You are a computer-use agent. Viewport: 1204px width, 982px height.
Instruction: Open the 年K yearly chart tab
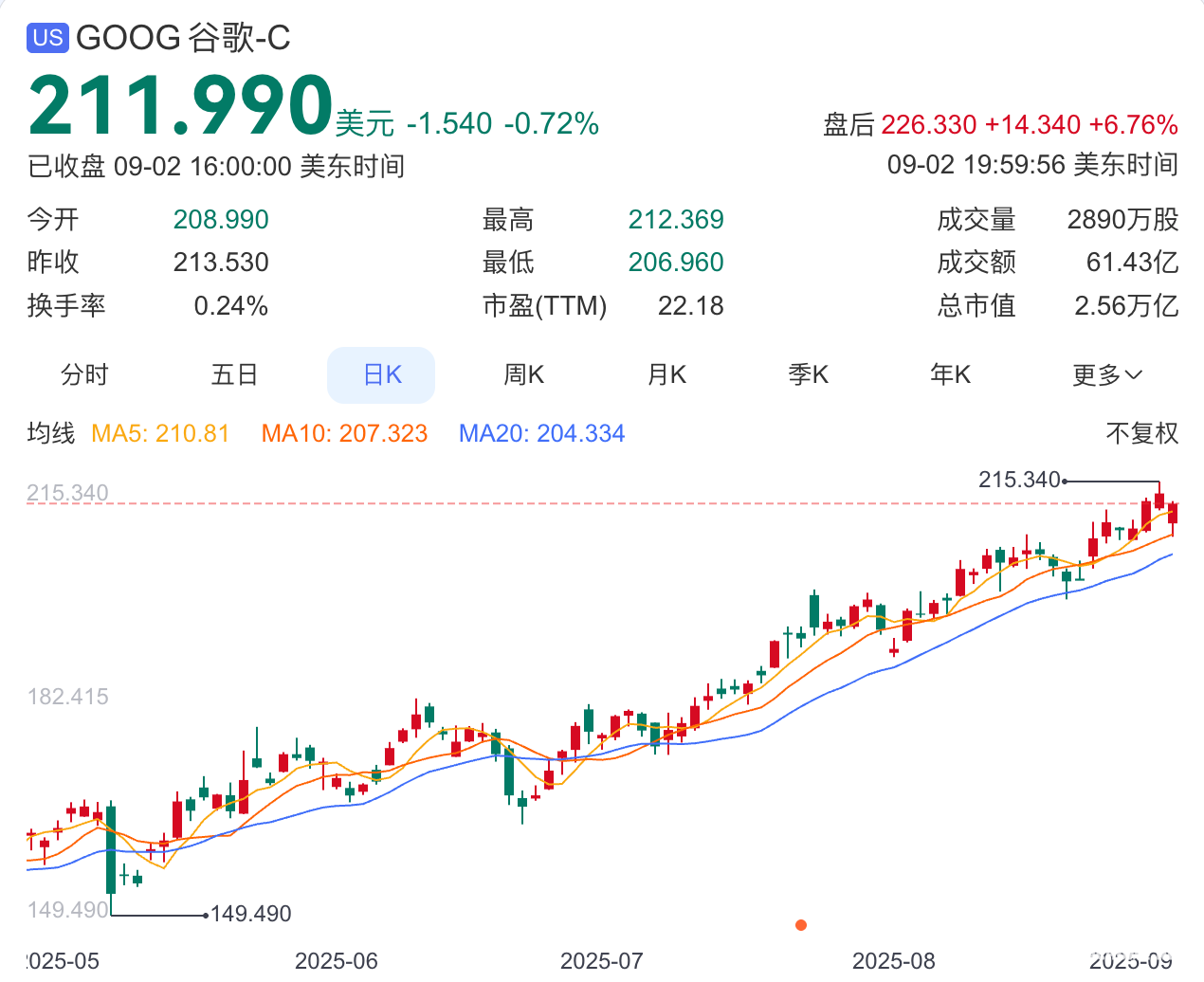click(950, 375)
